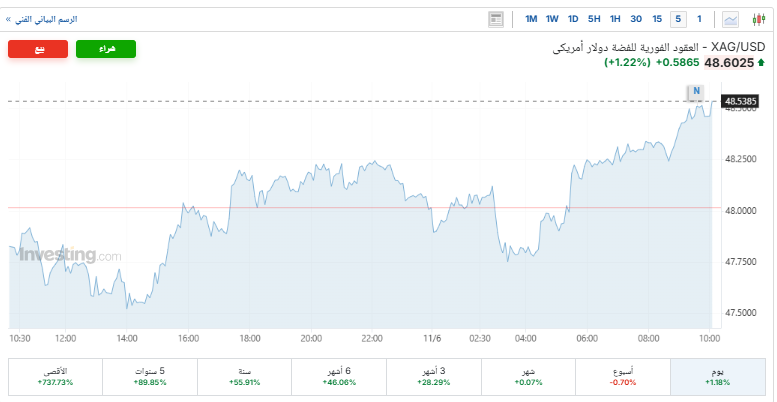
Task: Switch to the month (شهر) period tab
Action: [527, 376]
